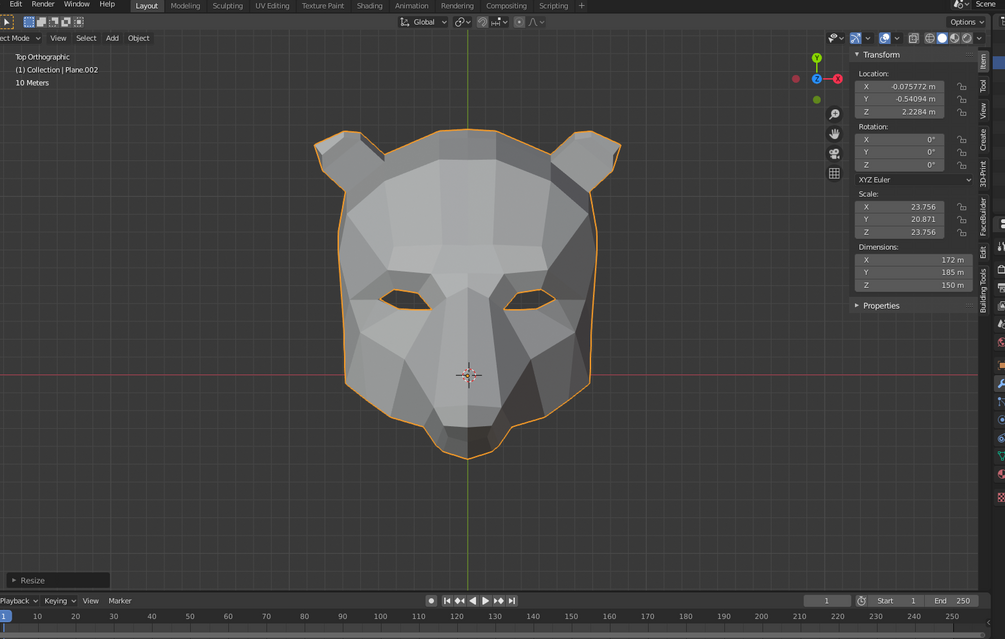Image resolution: width=1005 pixels, height=639 pixels.
Task: Open the XYZ Euler rotation mode dropdown
Action: point(914,180)
